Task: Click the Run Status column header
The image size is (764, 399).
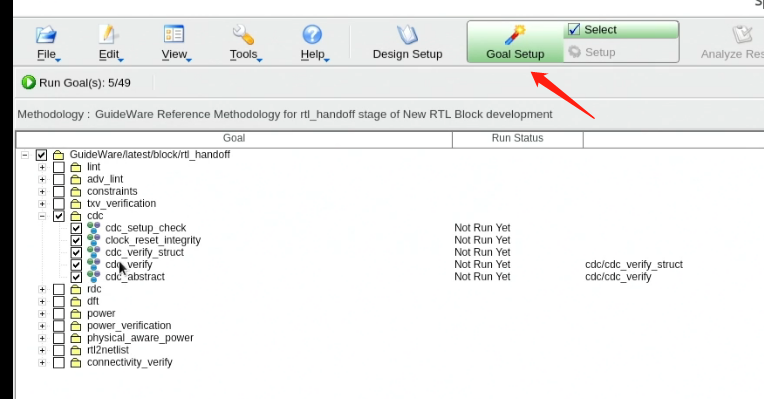Action: (517, 138)
